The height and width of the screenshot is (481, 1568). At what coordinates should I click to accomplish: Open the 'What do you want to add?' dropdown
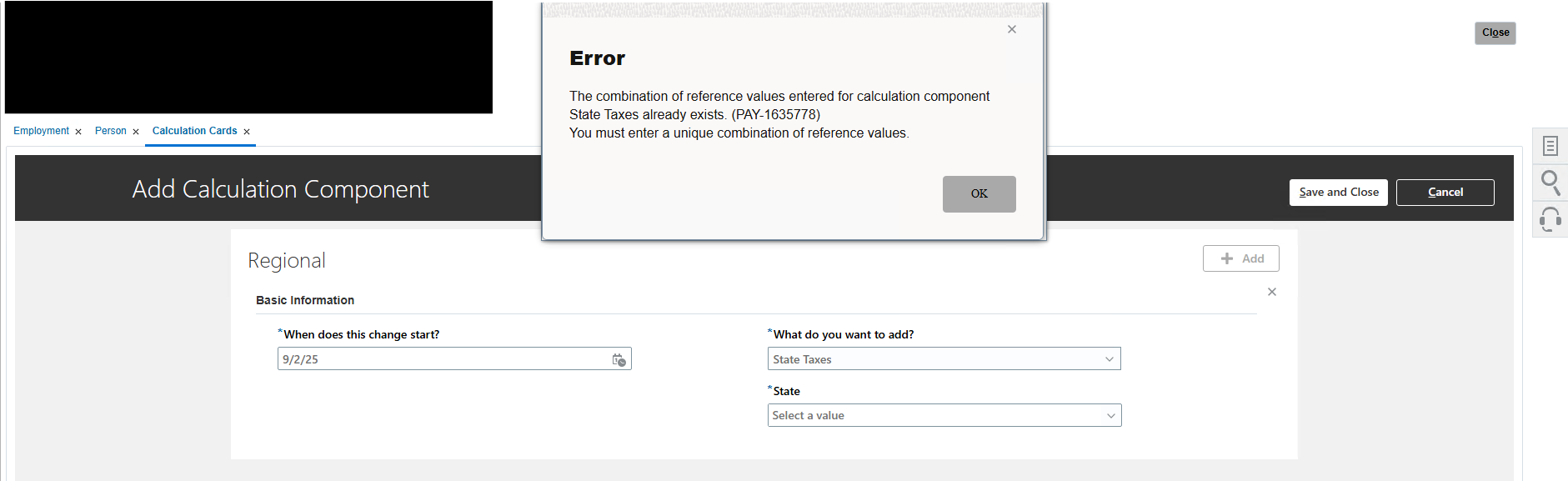pos(944,359)
